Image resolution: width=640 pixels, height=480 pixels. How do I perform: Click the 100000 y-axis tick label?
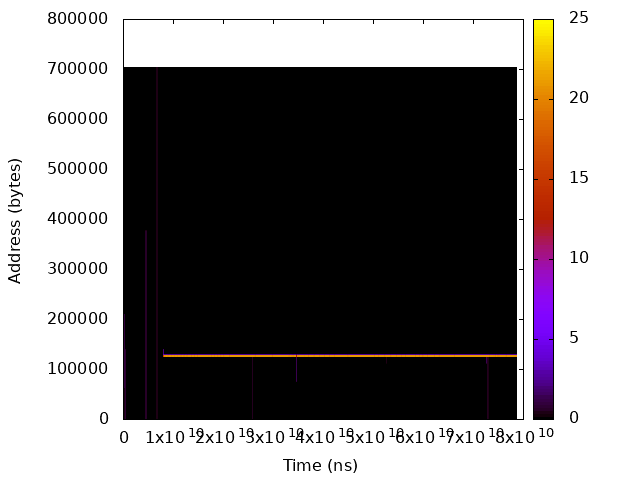(80, 369)
